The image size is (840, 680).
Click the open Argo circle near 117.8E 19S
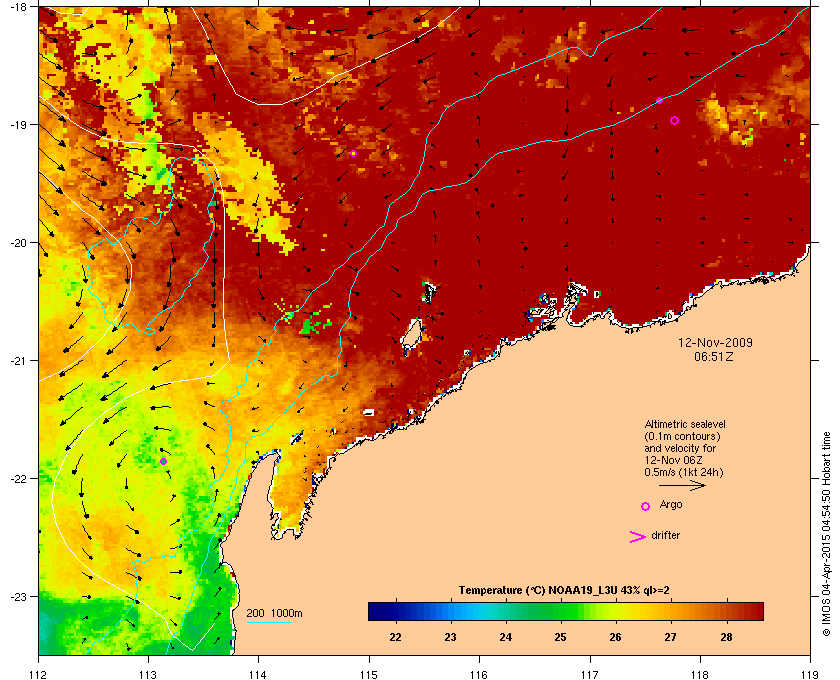(x=674, y=121)
